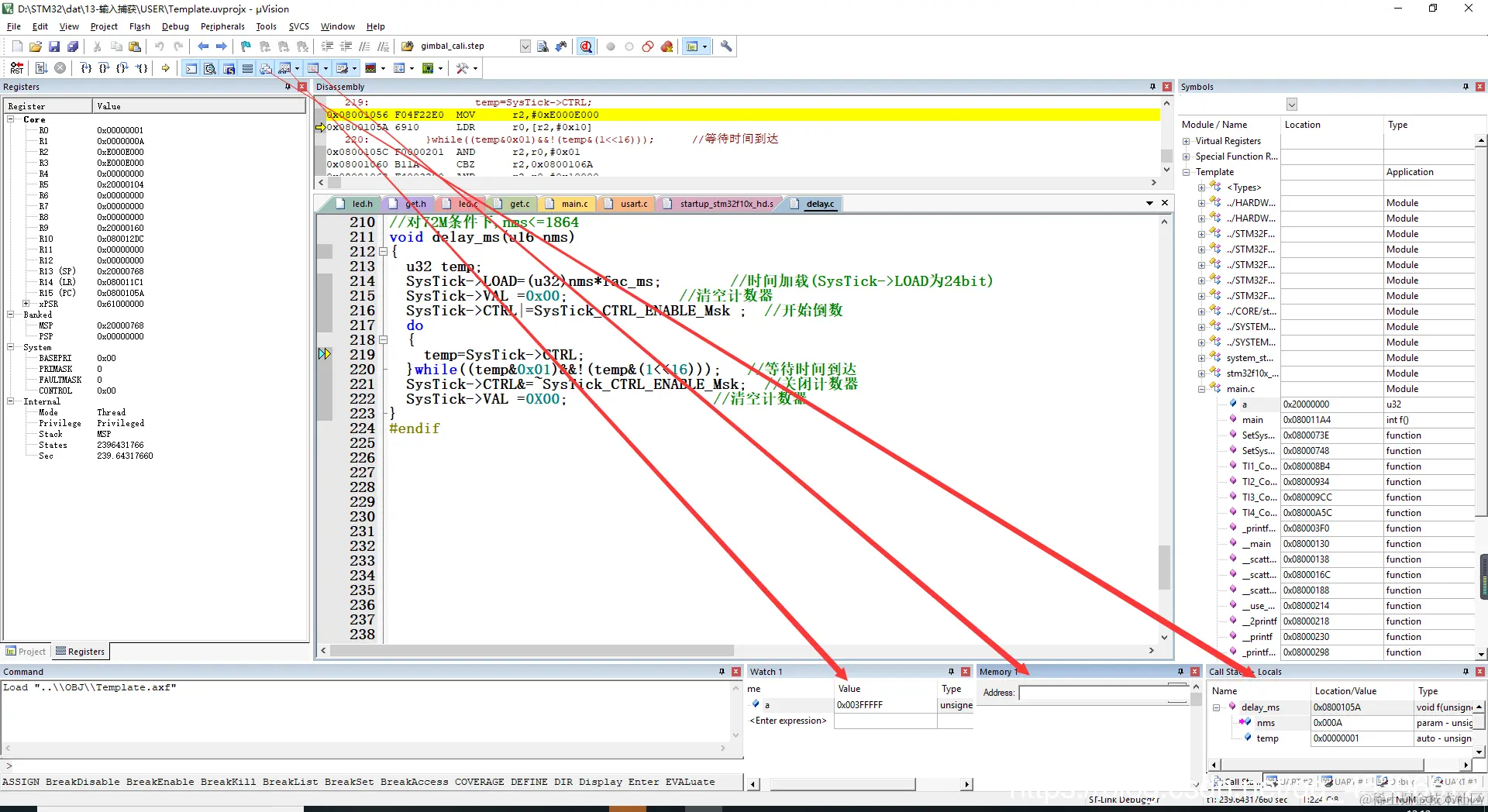Screen dimensions: 1488x812
Task: Close the active delay.c editor tab
Action: tap(1165, 203)
